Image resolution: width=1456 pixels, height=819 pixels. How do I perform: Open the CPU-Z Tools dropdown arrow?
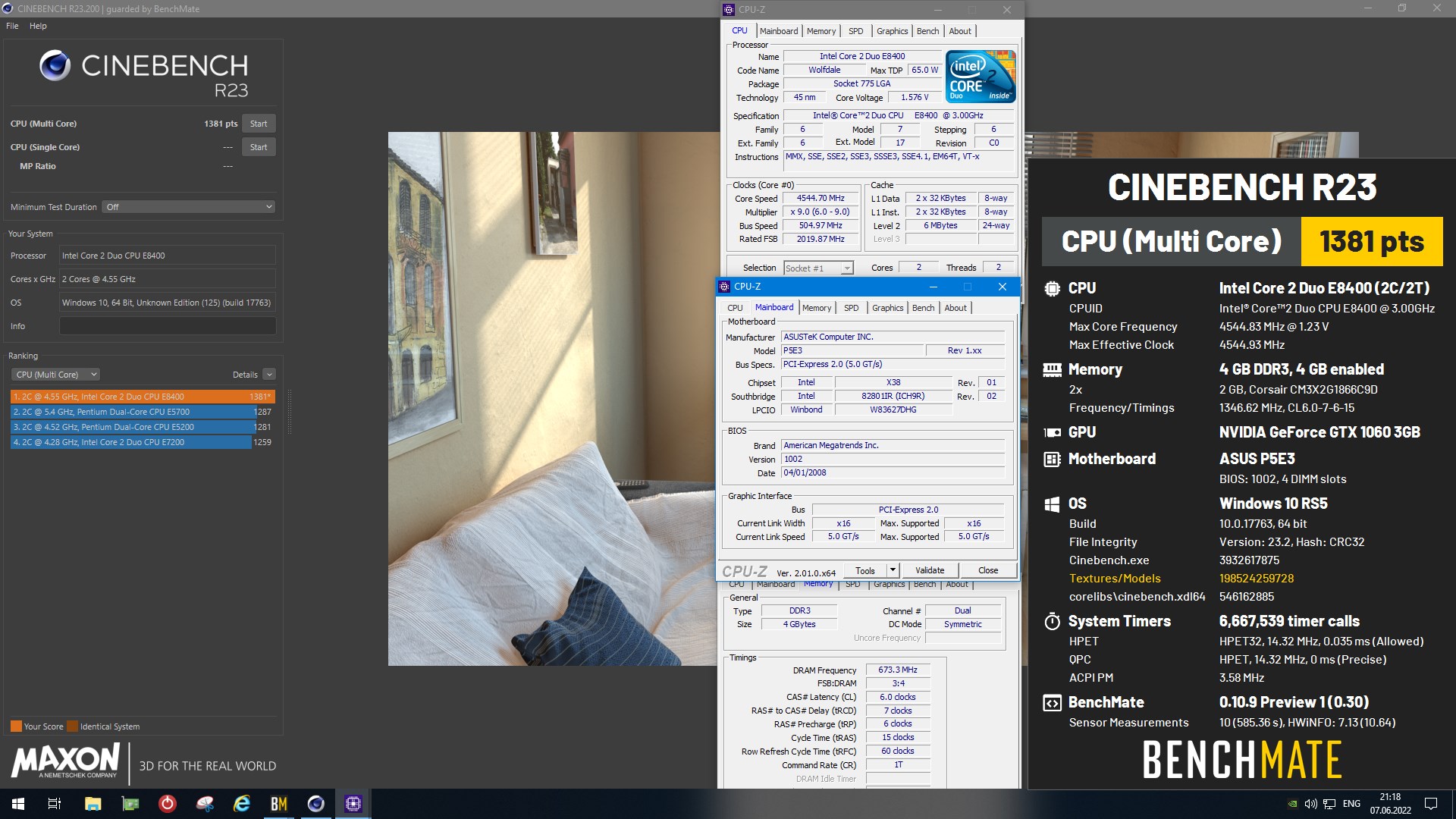(x=893, y=570)
